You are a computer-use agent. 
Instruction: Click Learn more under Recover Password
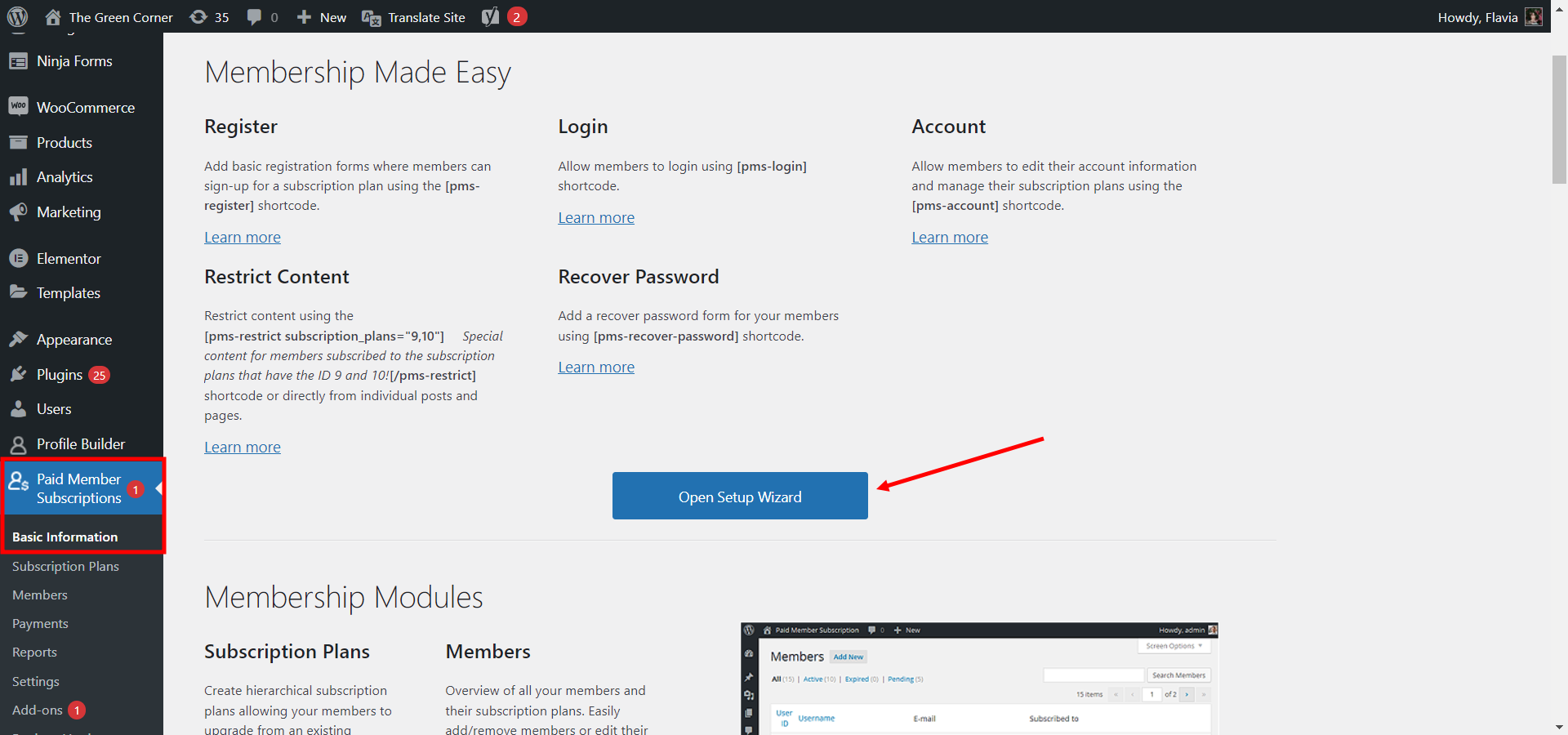click(x=596, y=367)
